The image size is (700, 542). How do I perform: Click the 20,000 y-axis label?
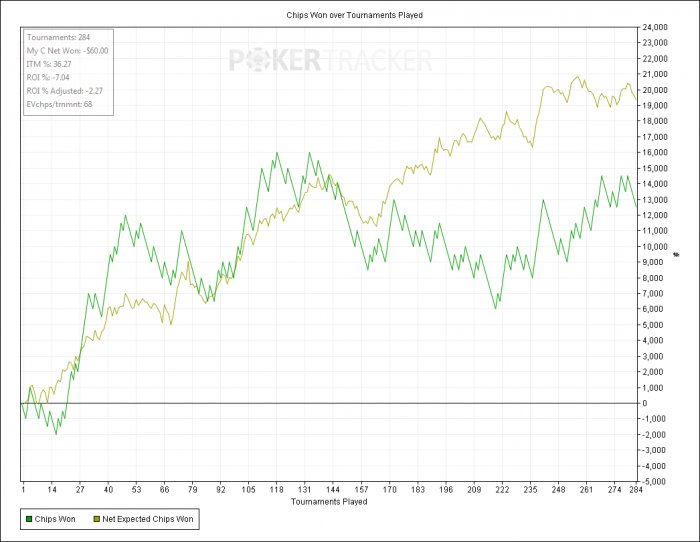pyautogui.click(x=655, y=90)
